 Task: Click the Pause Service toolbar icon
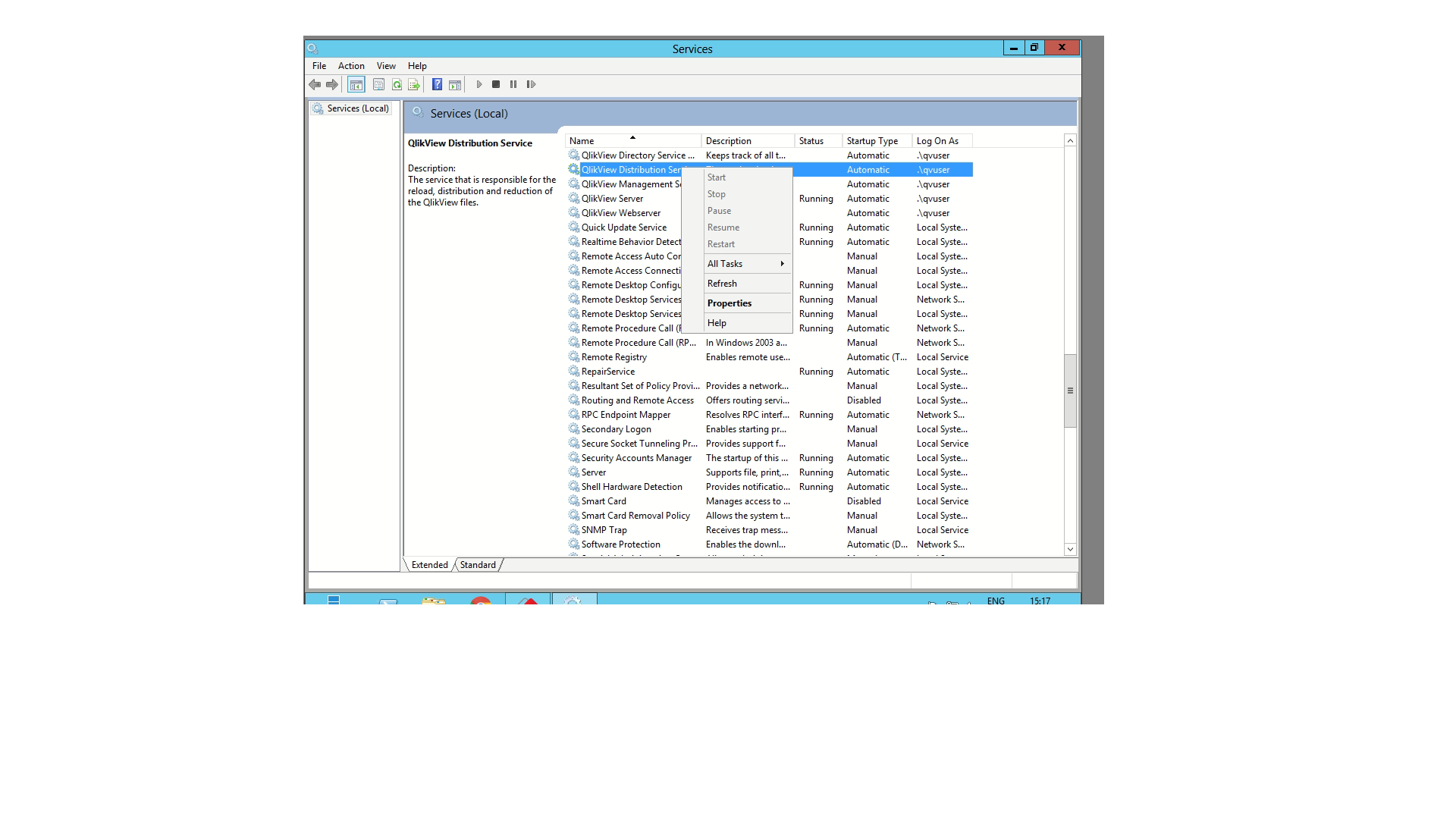[x=513, y=85]
